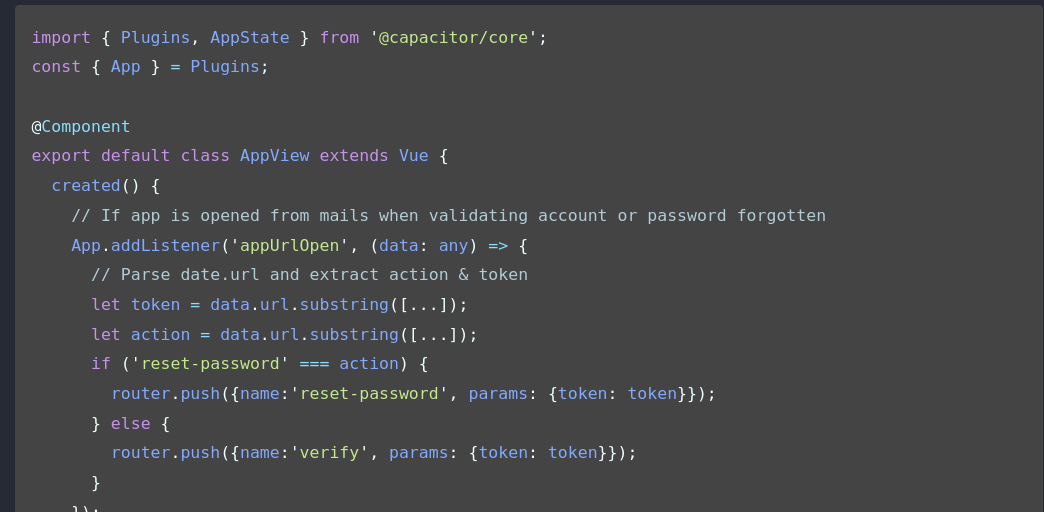Click the 'any' type annotation

point(453,245)
